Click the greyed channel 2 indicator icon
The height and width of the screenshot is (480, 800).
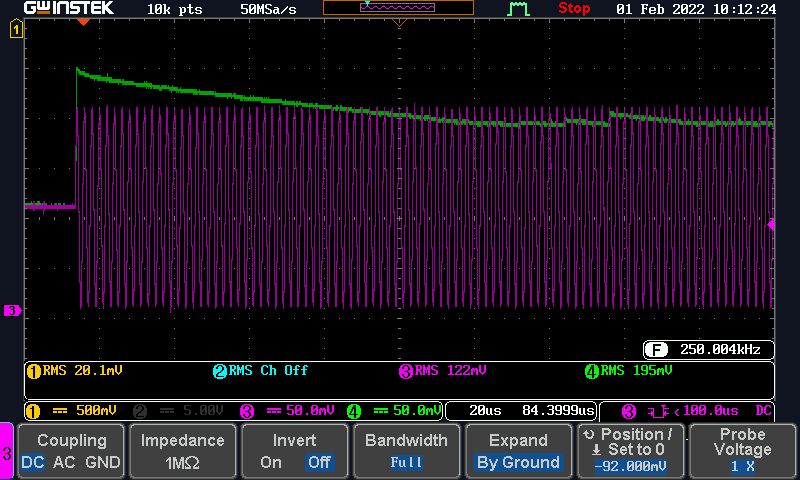tap(140, 411)
